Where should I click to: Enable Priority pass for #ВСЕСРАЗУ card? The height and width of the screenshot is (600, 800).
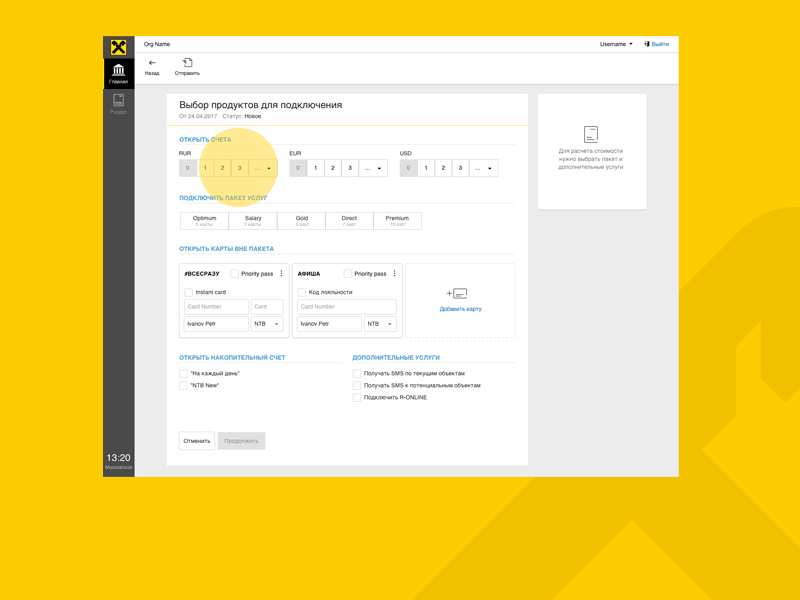[234, 274]
